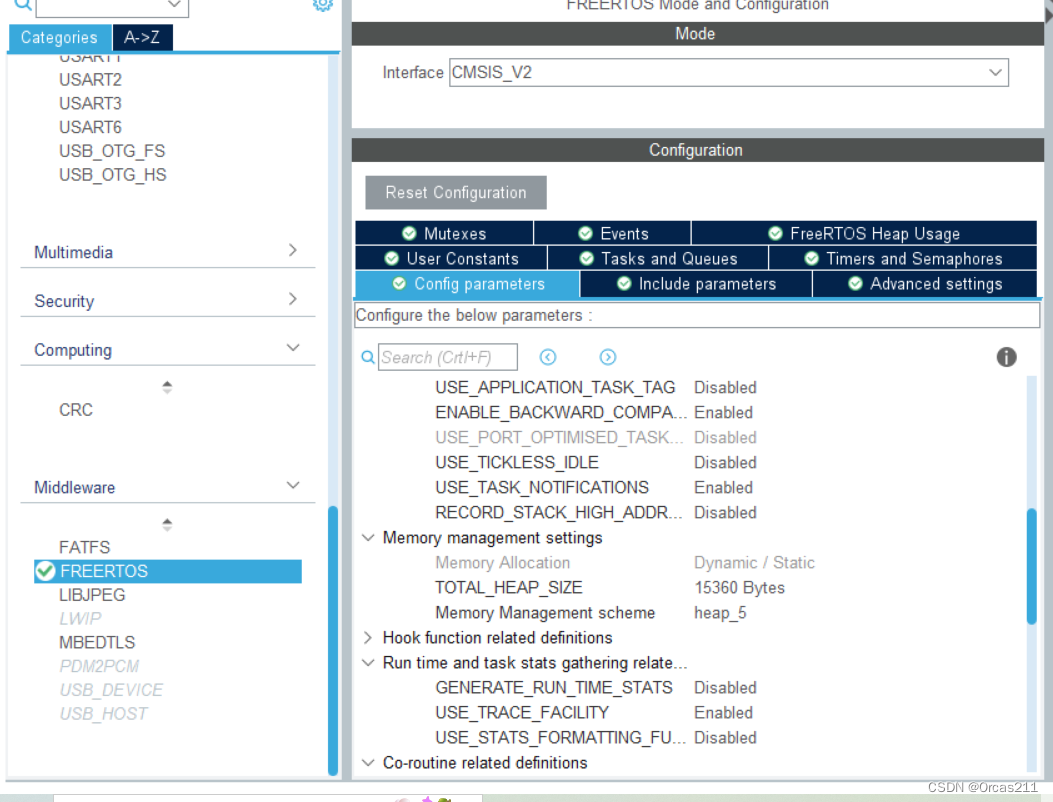Open parameter help via the info icon
Viewport: 1053px width, 802px height.
(1006, 357)
